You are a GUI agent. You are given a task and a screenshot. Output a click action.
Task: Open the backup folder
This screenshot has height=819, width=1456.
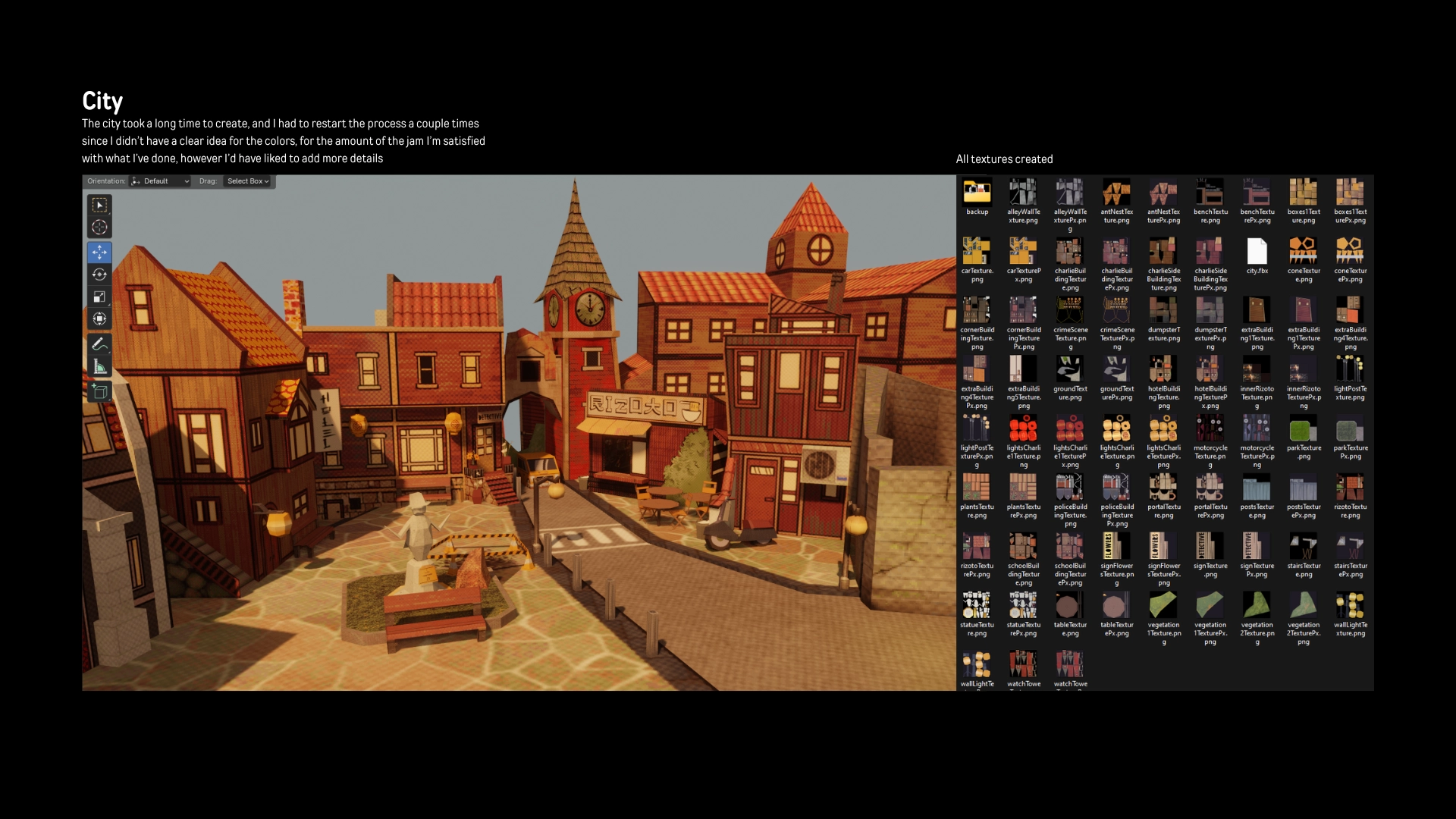[x=977, y=192]
